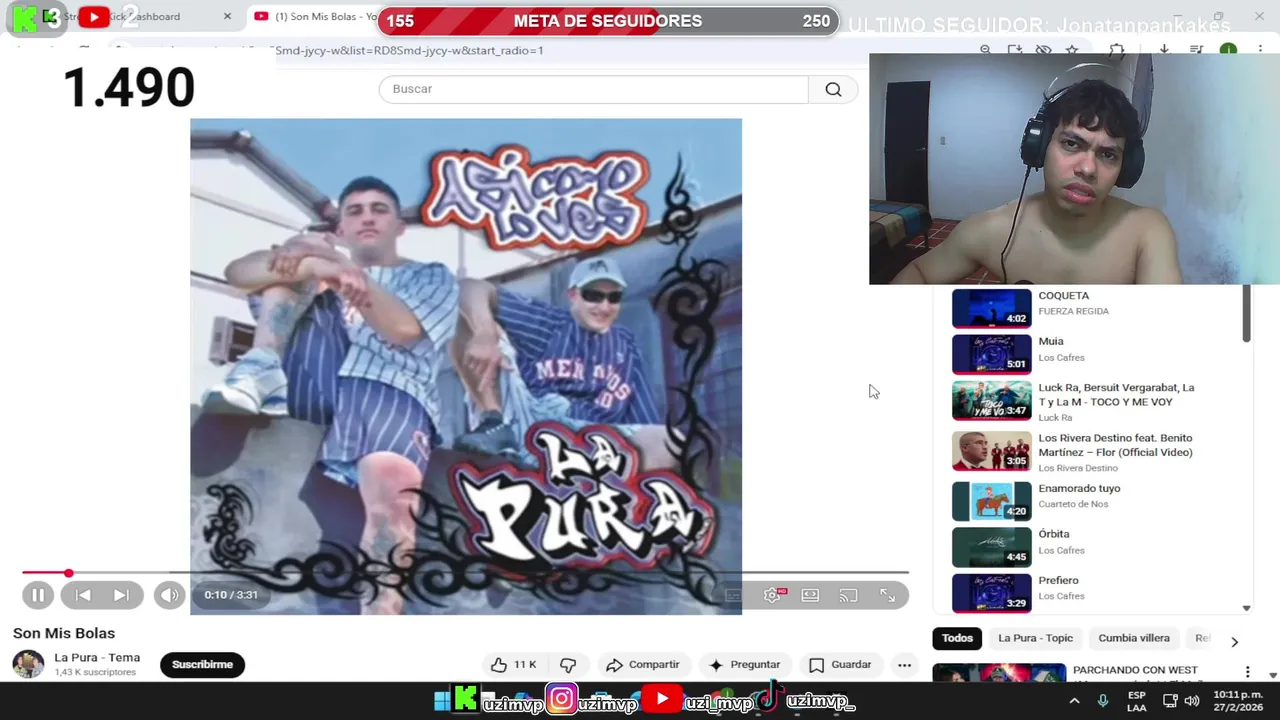
Task: Click the red video progress scrubber
Action: pyautogui.click(x=68, y=573)
